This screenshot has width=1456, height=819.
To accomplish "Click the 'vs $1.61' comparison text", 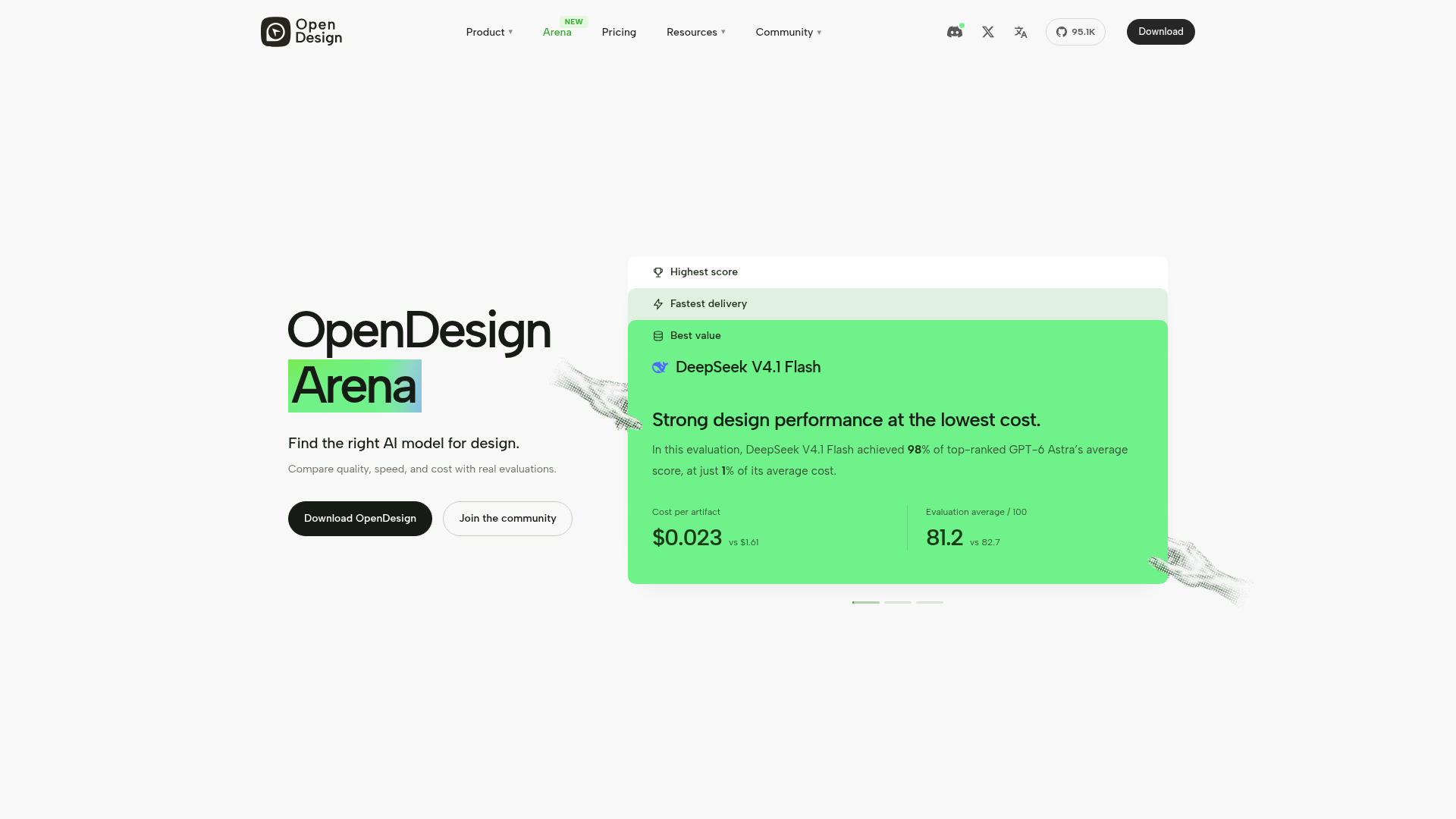I will [x=743, y=543].
